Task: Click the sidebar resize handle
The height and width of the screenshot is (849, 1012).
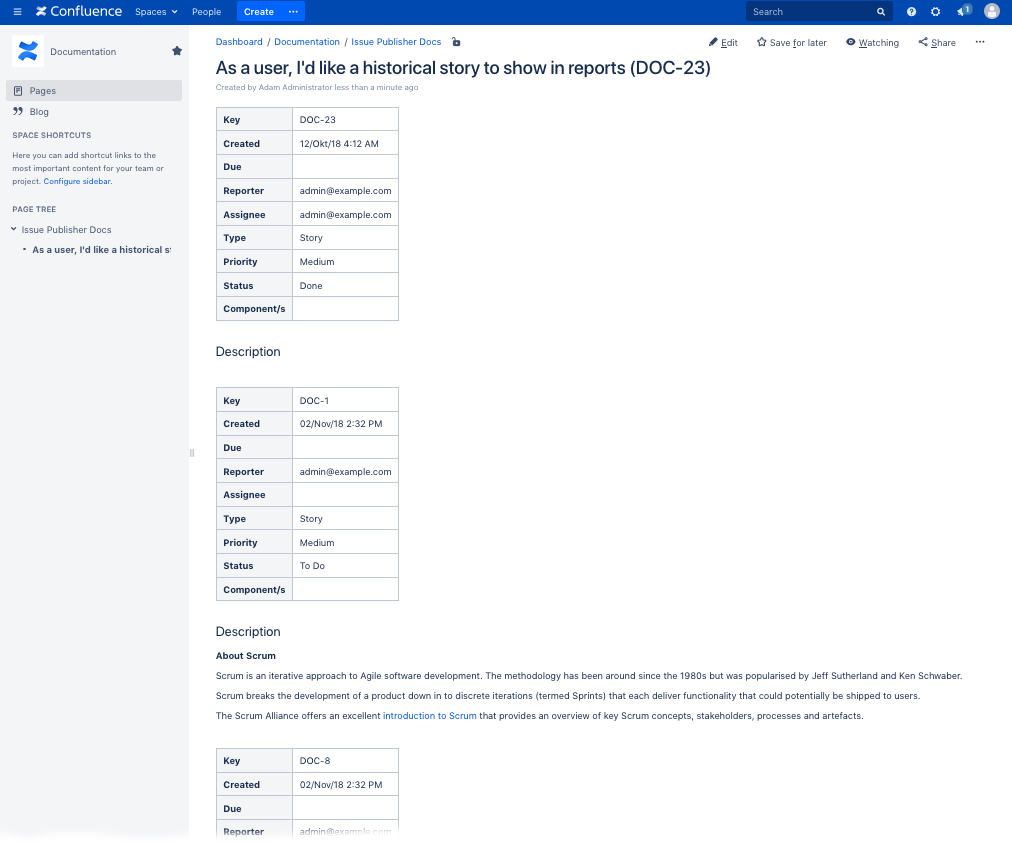Action: click(x=191, y=453)
